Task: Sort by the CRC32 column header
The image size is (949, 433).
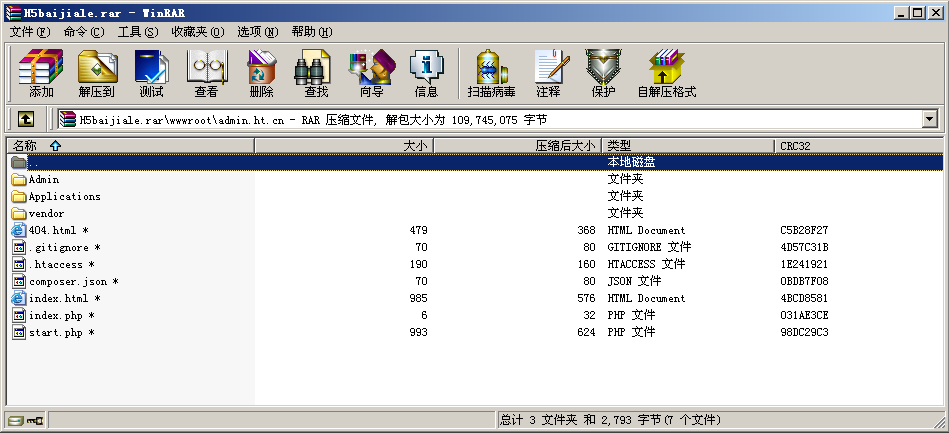Action: tap(796, 145)
